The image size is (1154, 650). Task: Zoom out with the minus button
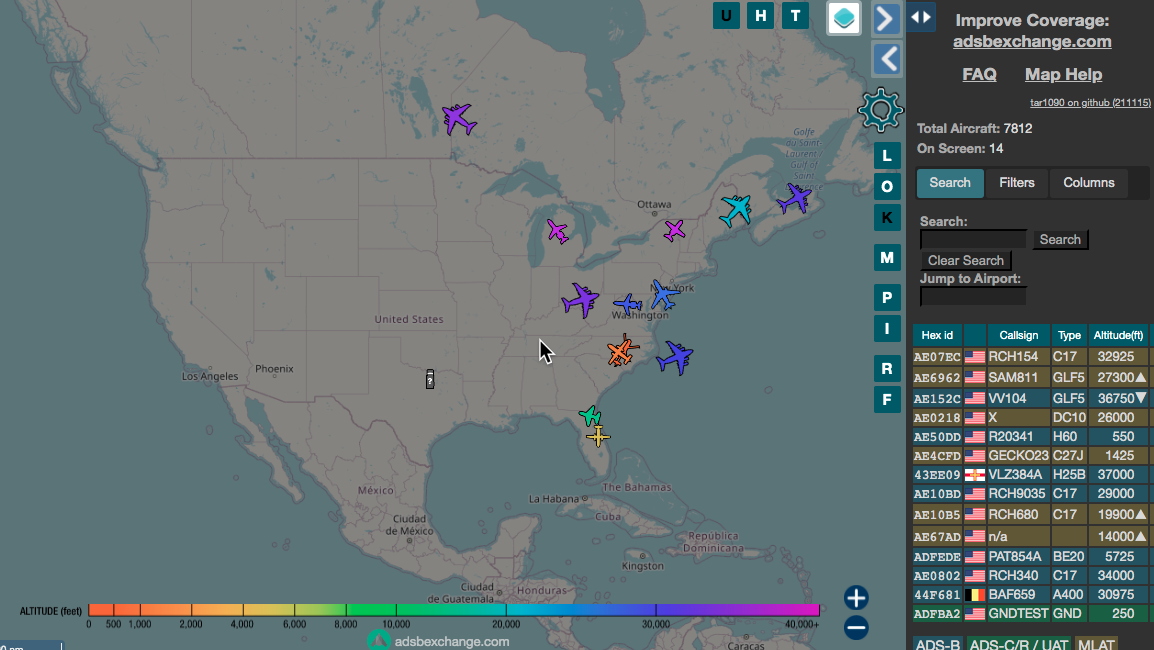coord(856,628)
